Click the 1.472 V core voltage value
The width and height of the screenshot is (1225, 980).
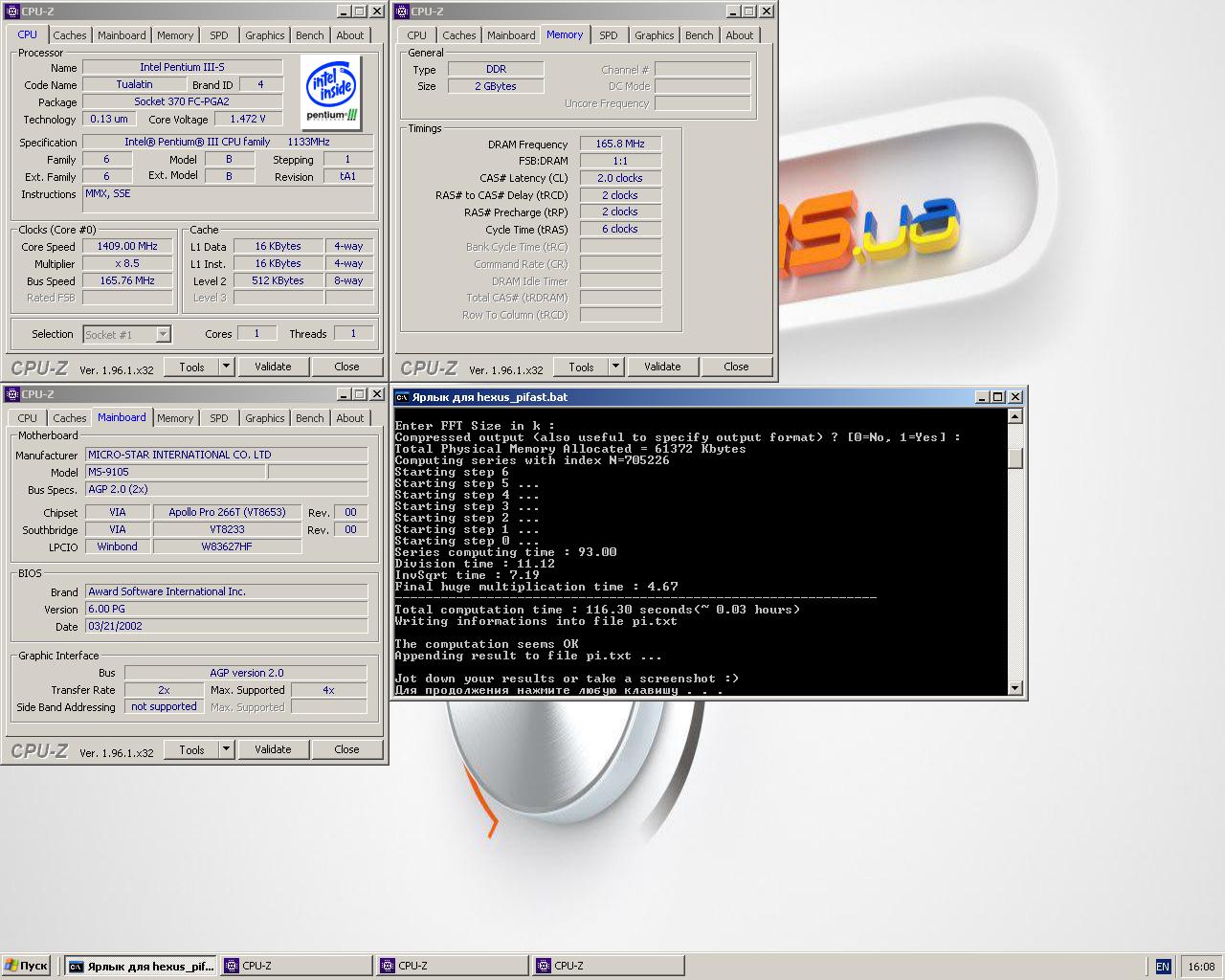(248, 119)
